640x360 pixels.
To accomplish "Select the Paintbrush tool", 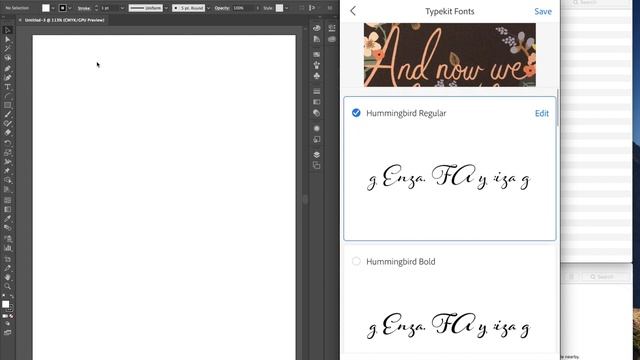I will [x=7, y=114].
